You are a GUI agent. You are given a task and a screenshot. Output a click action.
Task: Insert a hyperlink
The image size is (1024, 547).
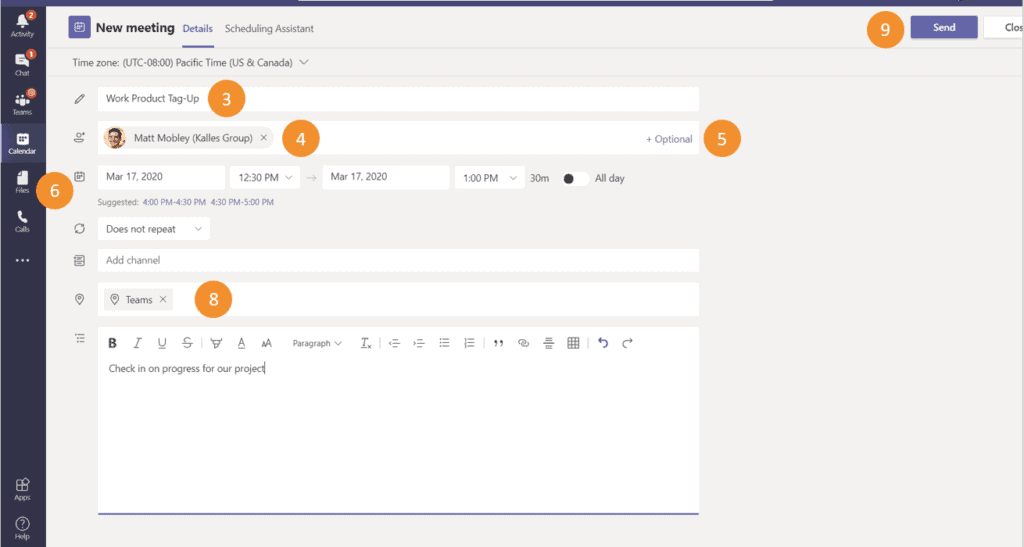point(523,343)
